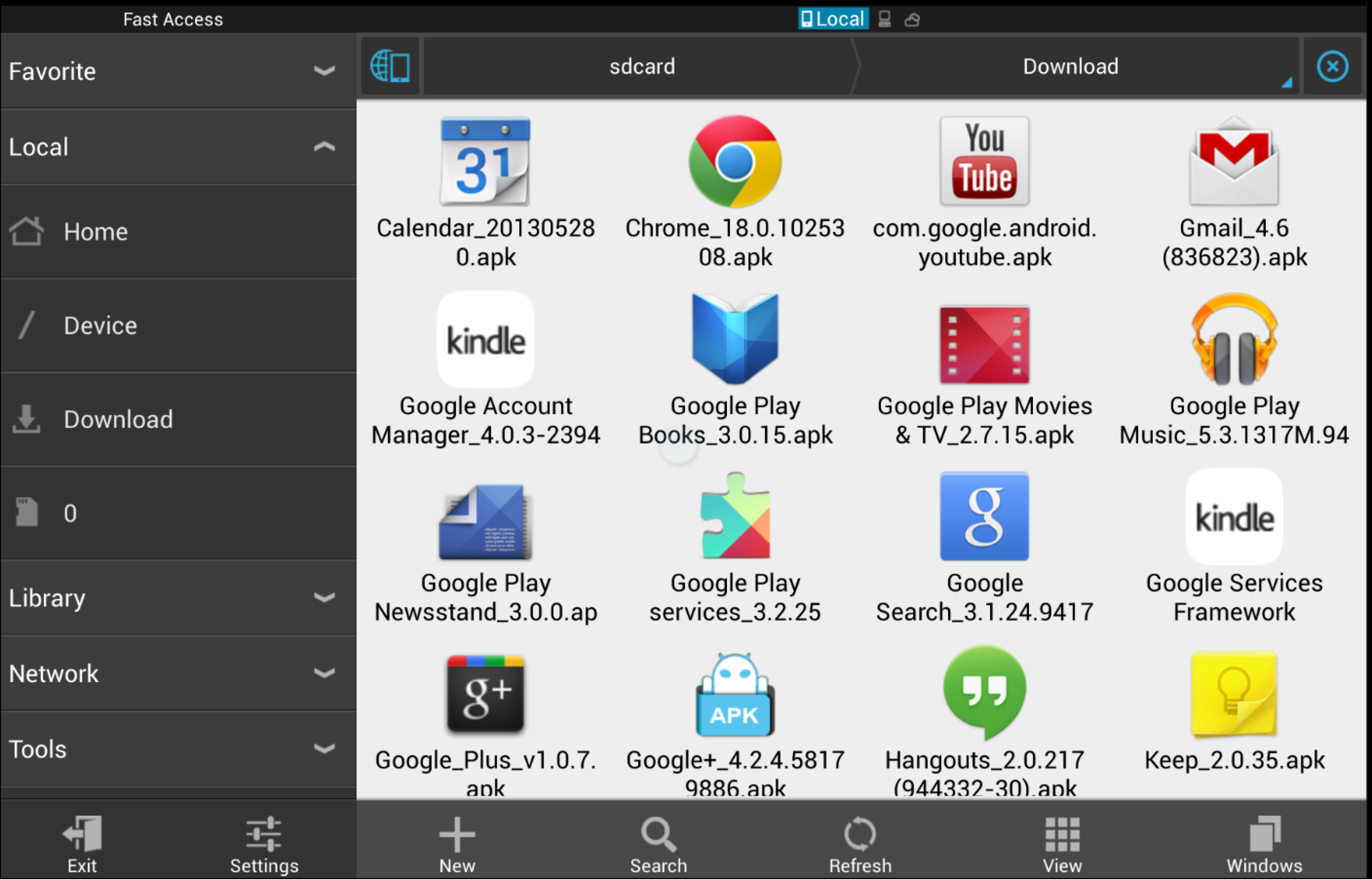
Task: Switch to Local storage mode
Action: point(833,19)
